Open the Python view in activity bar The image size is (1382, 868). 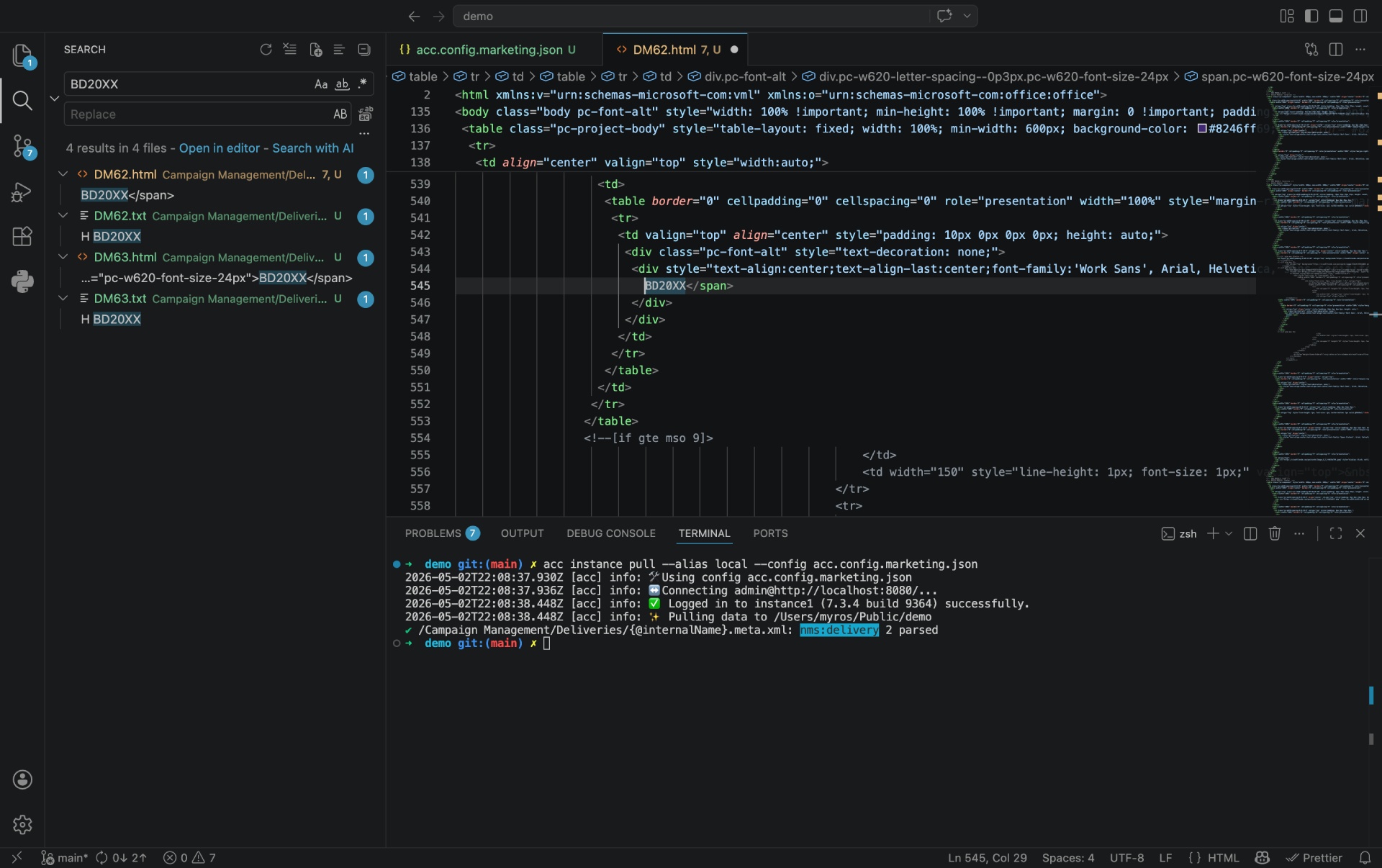[22, 281]
